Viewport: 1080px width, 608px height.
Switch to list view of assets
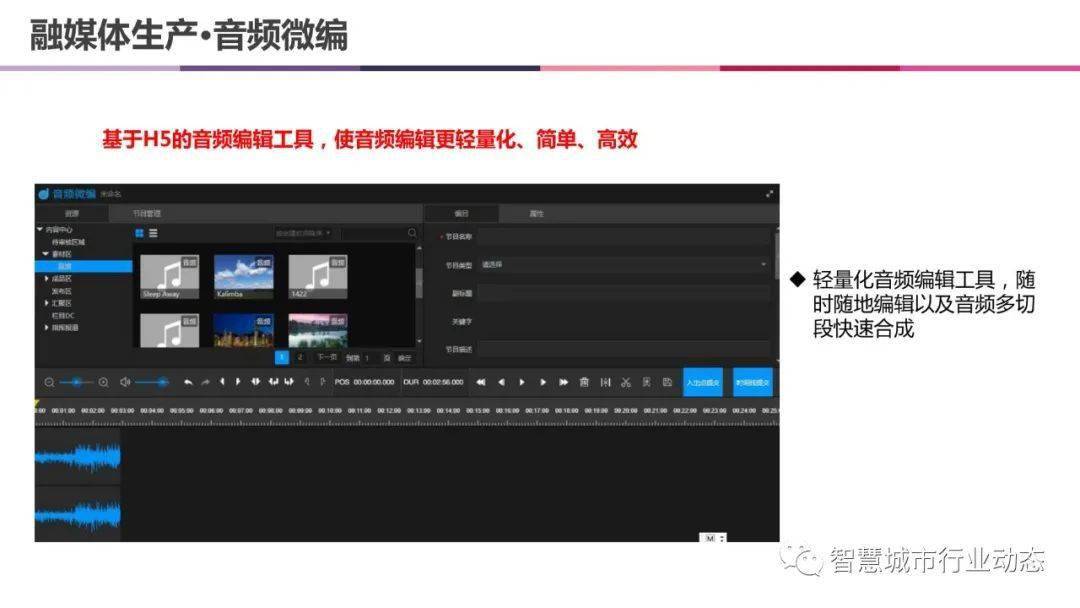153,233
